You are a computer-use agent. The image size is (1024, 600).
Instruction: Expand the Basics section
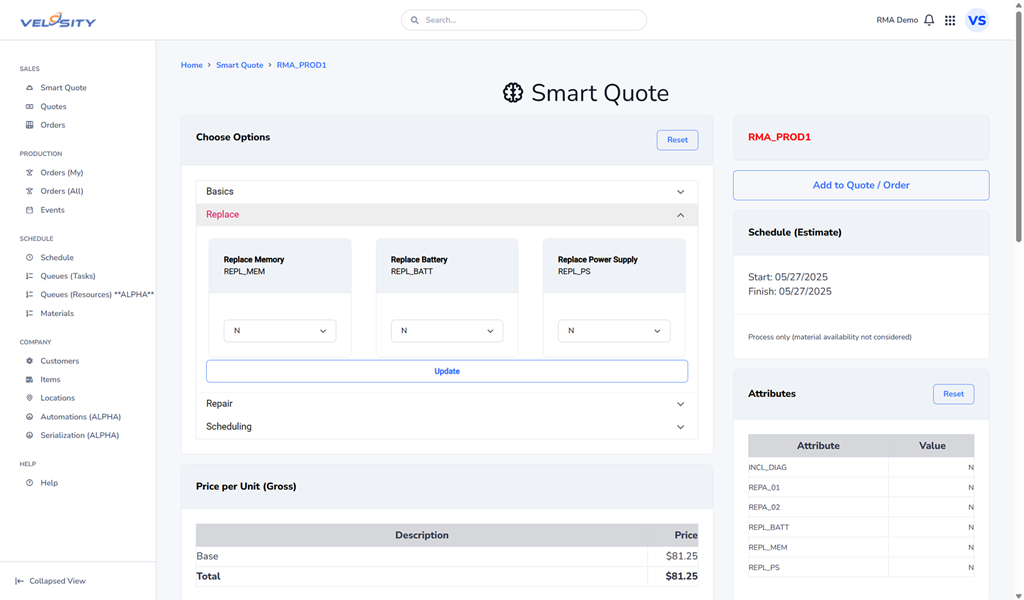tap(446, 192)
